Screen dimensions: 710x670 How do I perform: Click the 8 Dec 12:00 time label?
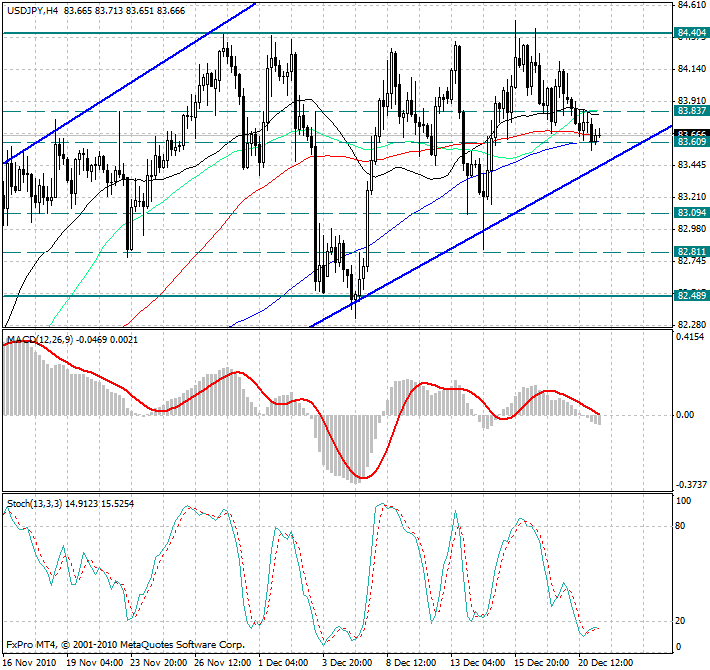[412, 663]
